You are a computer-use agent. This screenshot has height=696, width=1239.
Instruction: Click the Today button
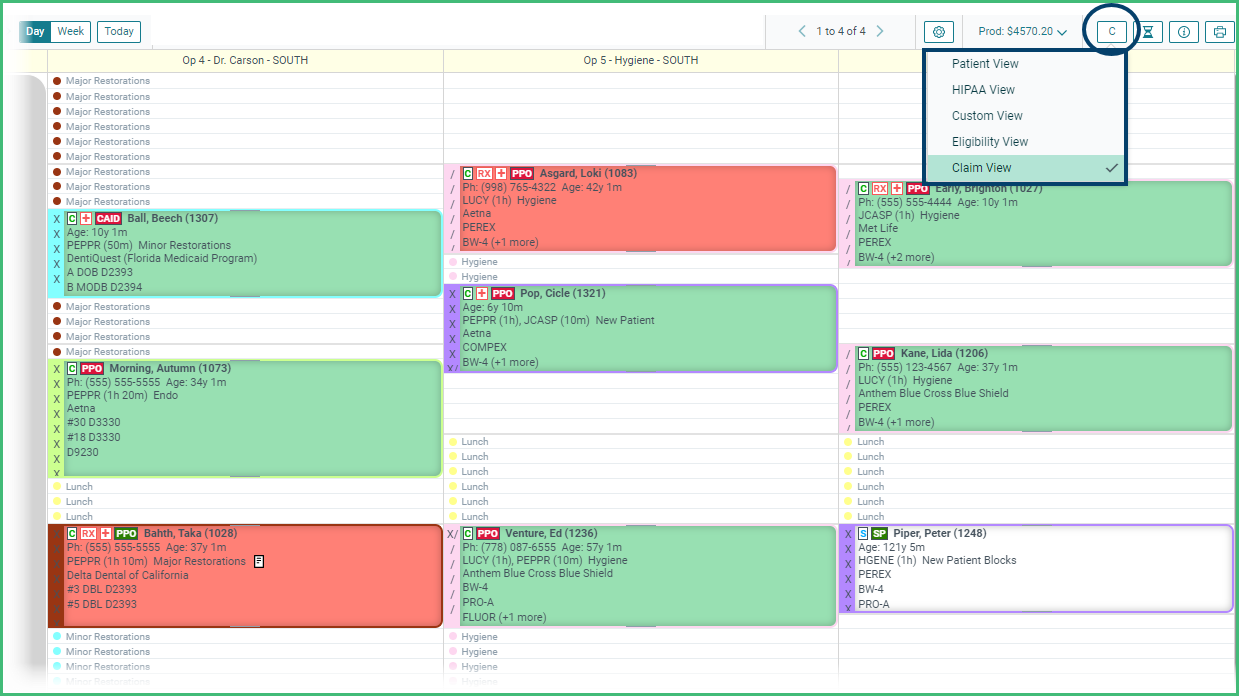118,31
